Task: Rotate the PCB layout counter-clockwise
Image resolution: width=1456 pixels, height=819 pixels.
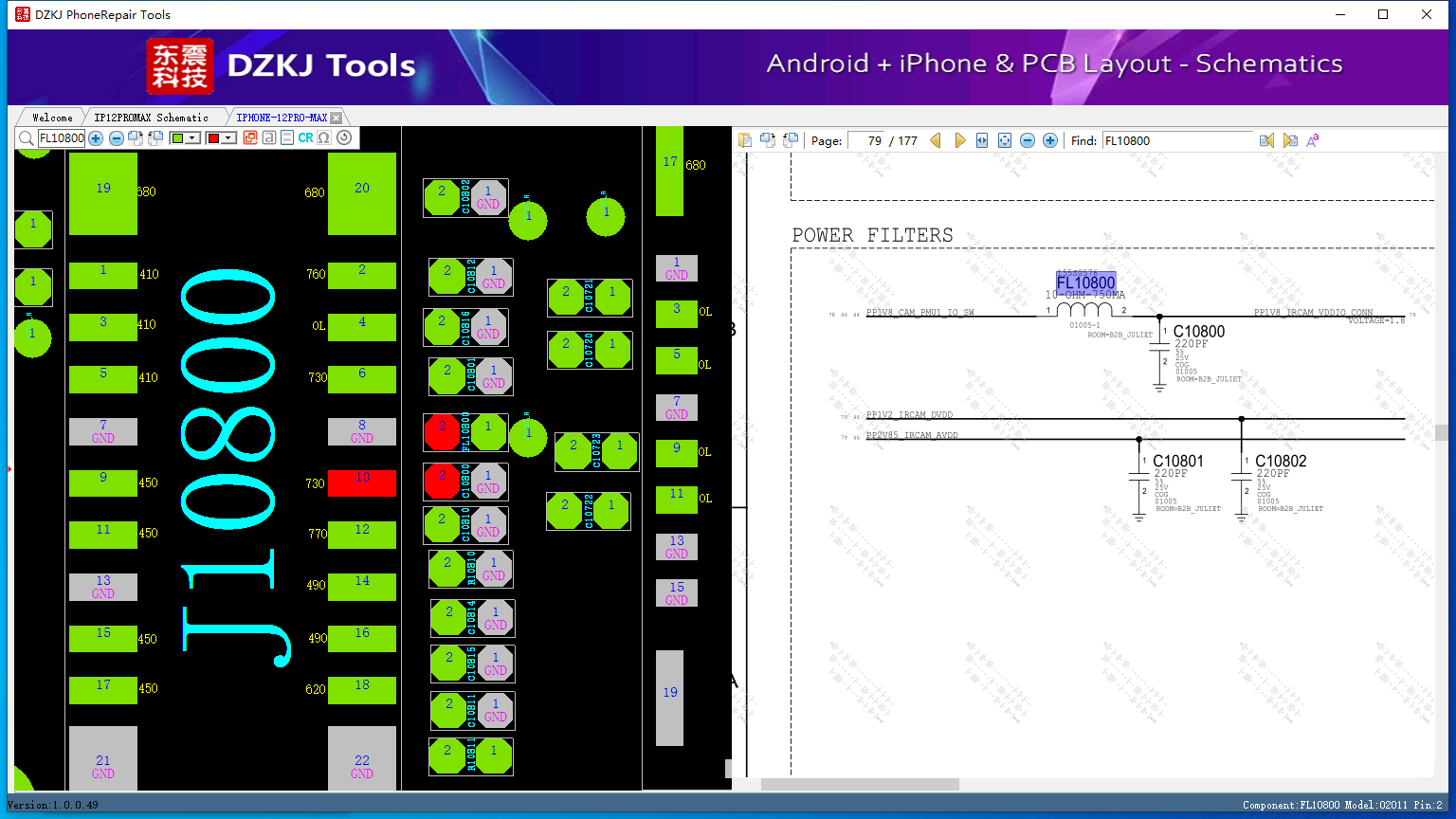Action: [155, 138]
